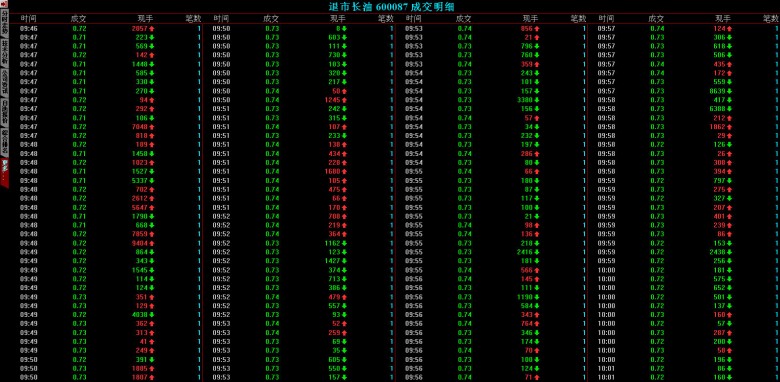
Task: Click the first column's 笔数 header
Action: 194,18
